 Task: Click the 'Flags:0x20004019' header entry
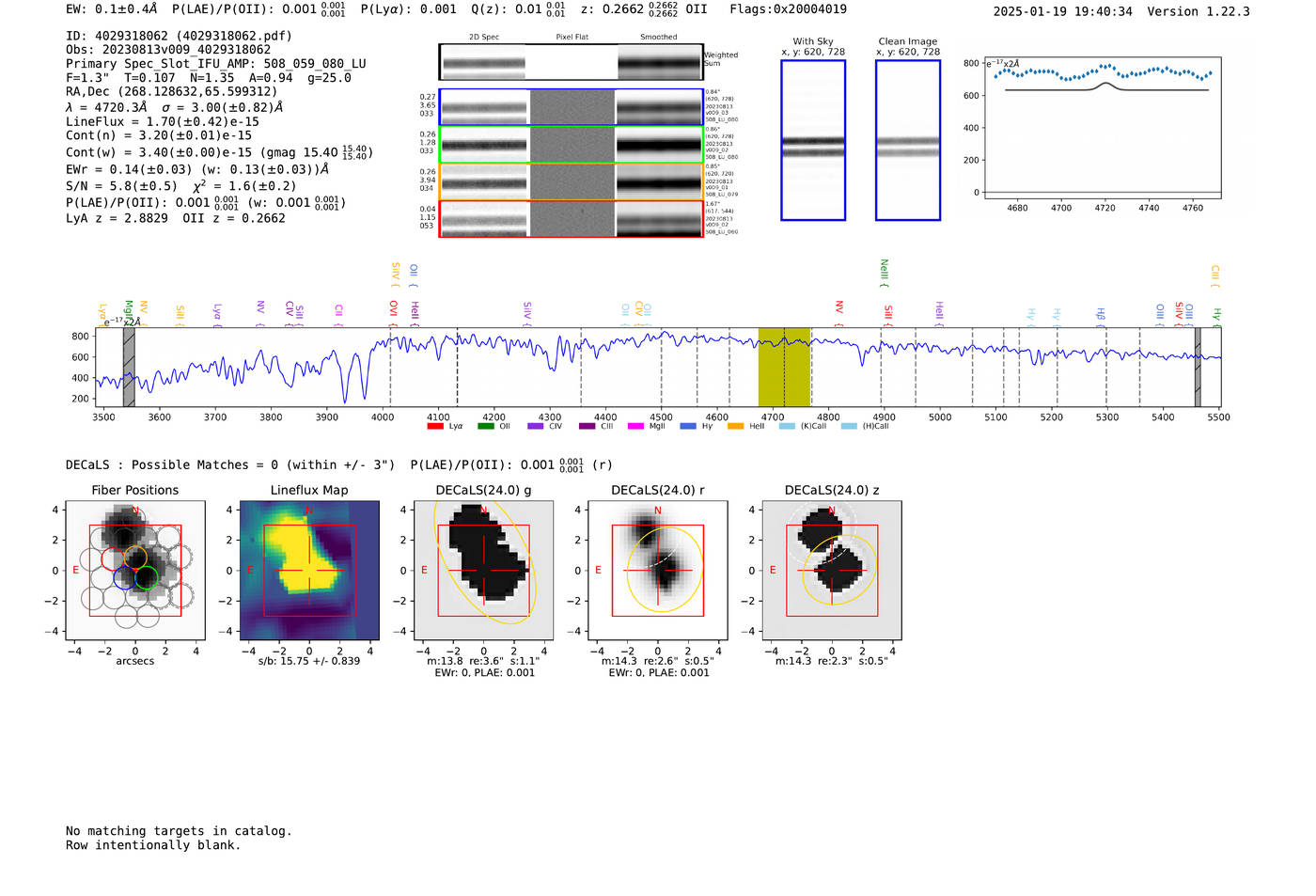tap(788, 8)
